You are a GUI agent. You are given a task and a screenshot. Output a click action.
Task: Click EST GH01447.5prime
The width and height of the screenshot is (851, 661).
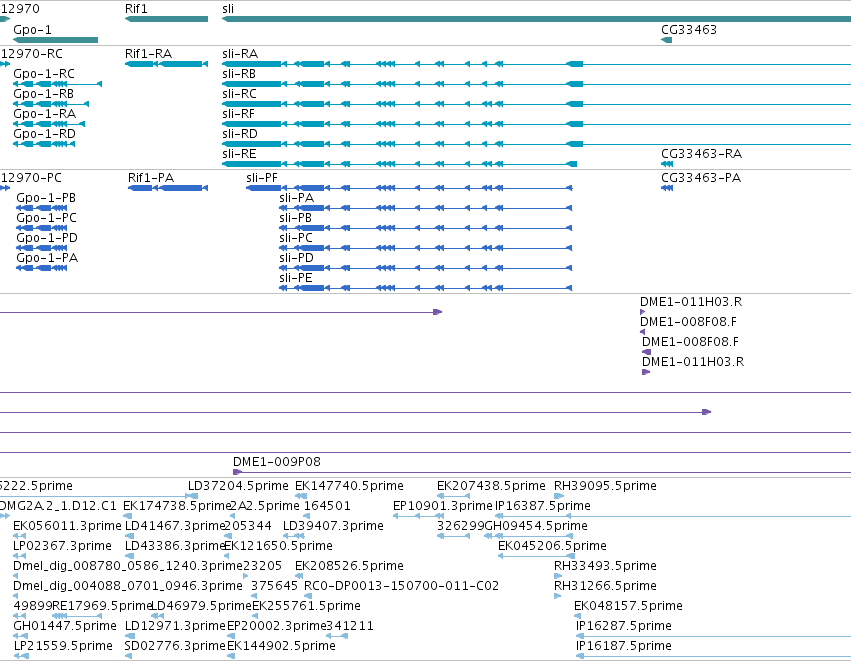click(65, 626)
